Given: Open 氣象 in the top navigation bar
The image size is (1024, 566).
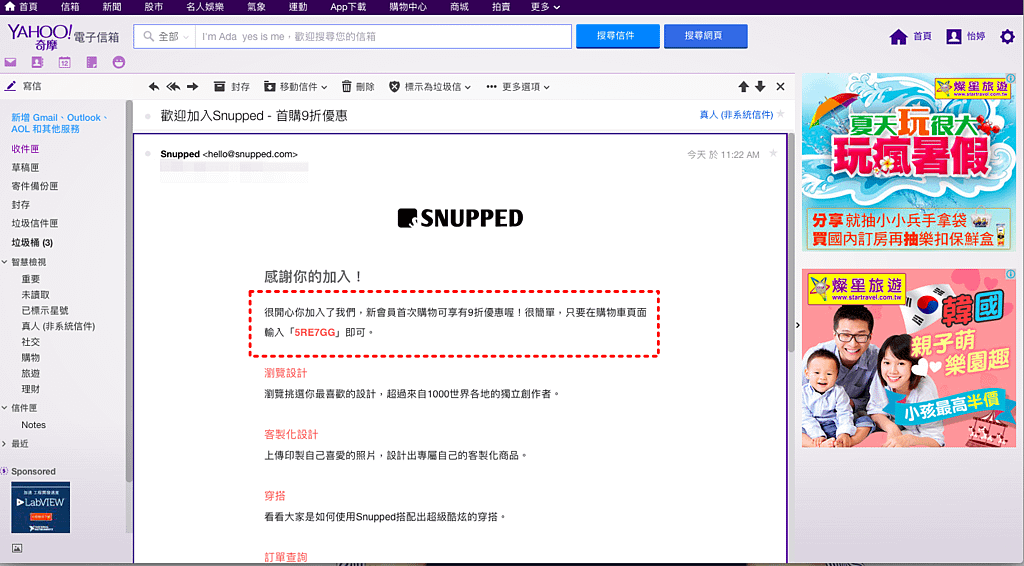Looking at the screenshot, I should (x=257, y=7).
